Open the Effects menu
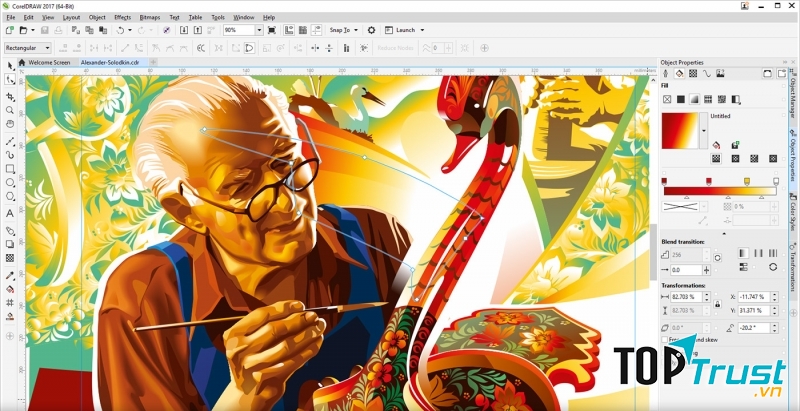The image size is (800, 411). coord(122,17)
